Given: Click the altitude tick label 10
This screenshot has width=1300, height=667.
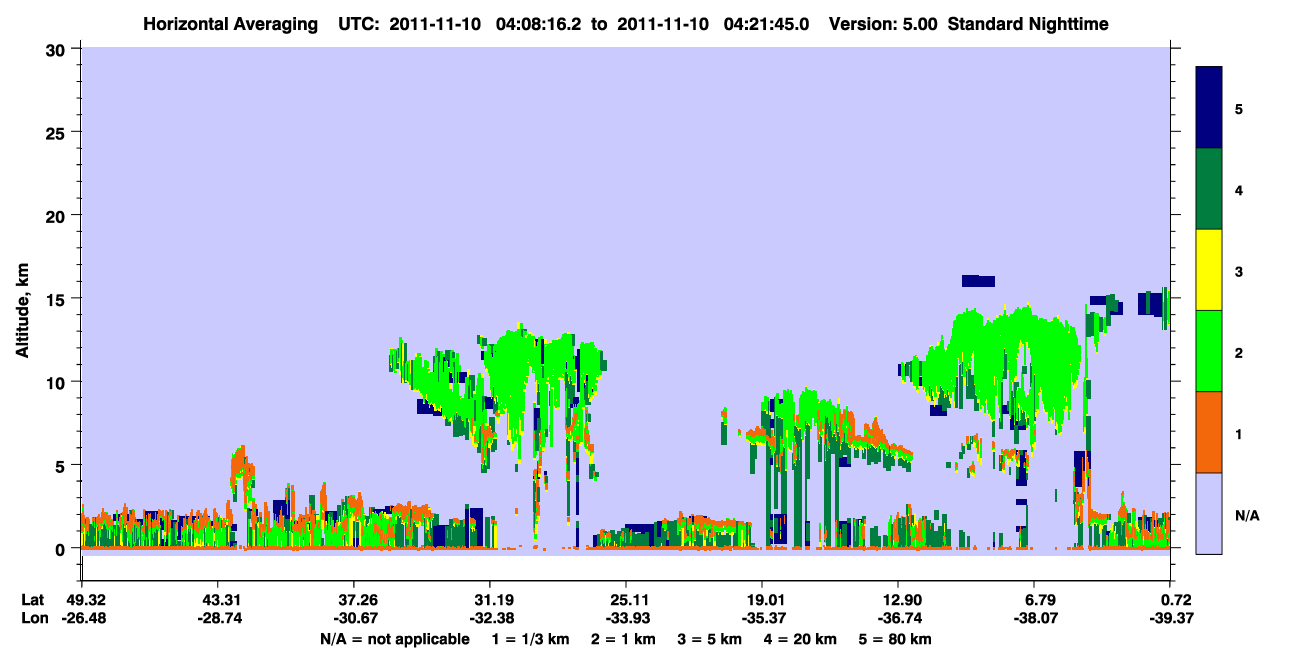Looking at the screenshot, I should [x=58, y=382].
